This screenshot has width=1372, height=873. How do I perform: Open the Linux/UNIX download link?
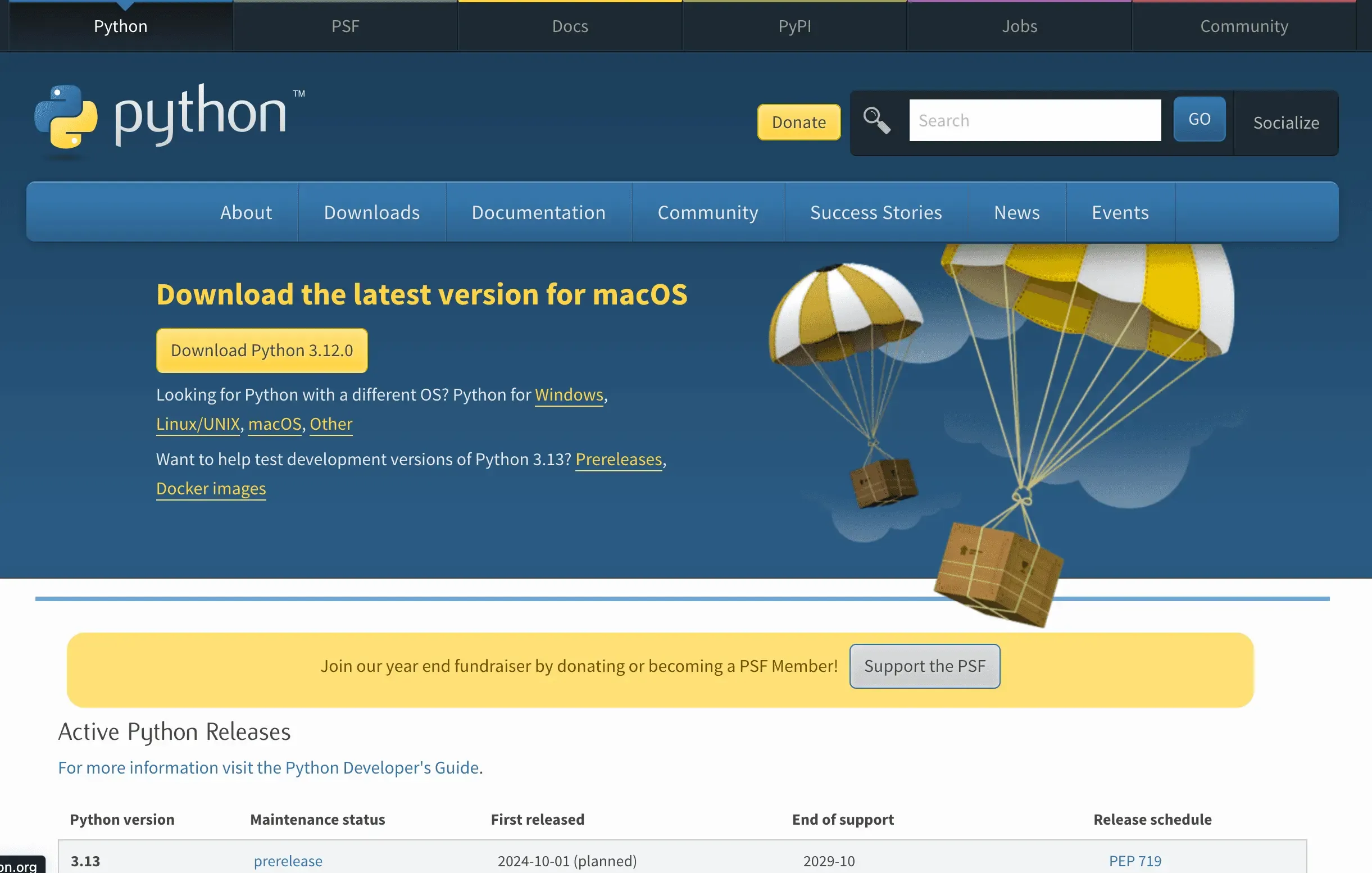198,424
